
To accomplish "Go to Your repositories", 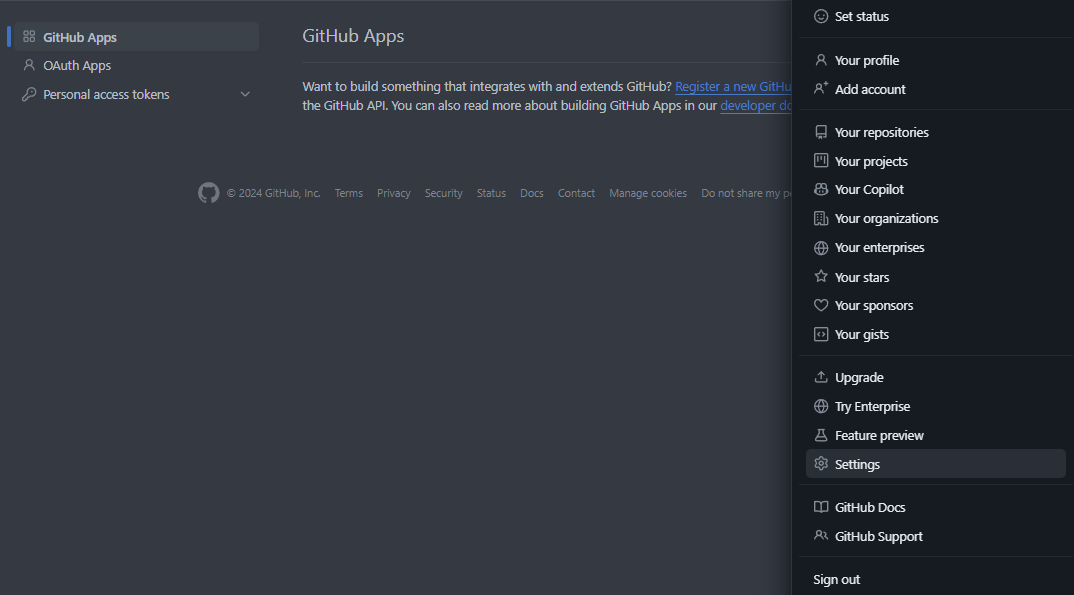I will pos(936,132).
